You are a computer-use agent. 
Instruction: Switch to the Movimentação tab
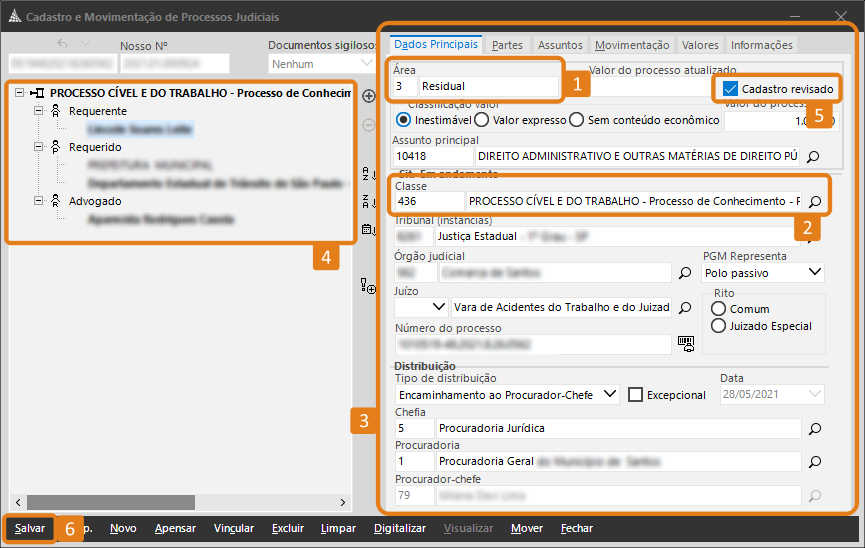[x=631, y=45]
